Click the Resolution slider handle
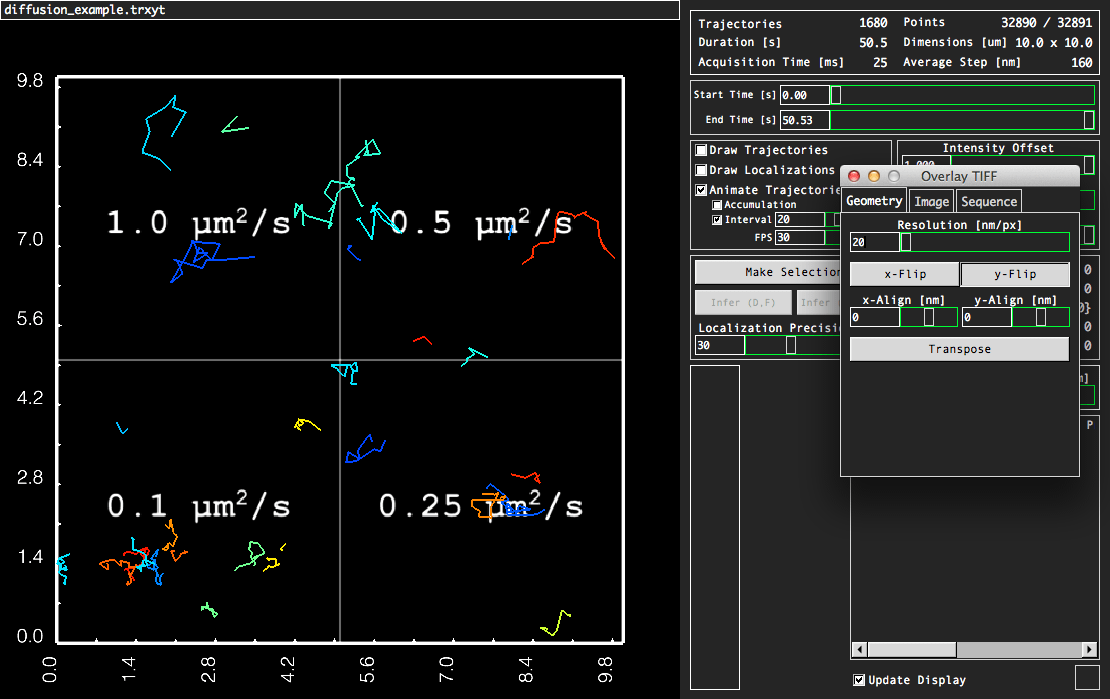This screenshot has width=1110, height=699. pyautogui.click(x=906, y=242)
